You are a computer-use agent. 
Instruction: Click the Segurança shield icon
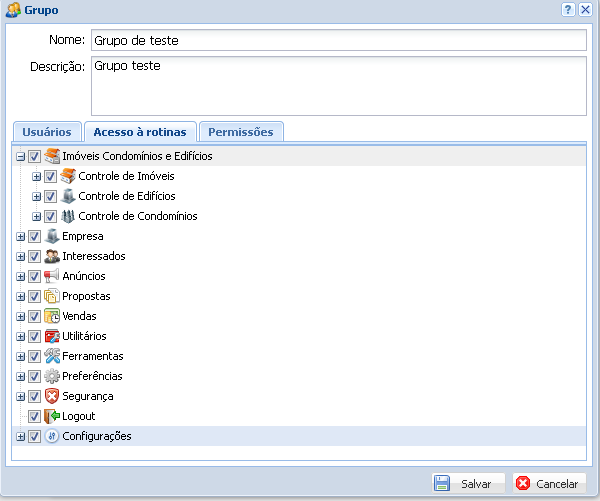[x=53, y=396]
